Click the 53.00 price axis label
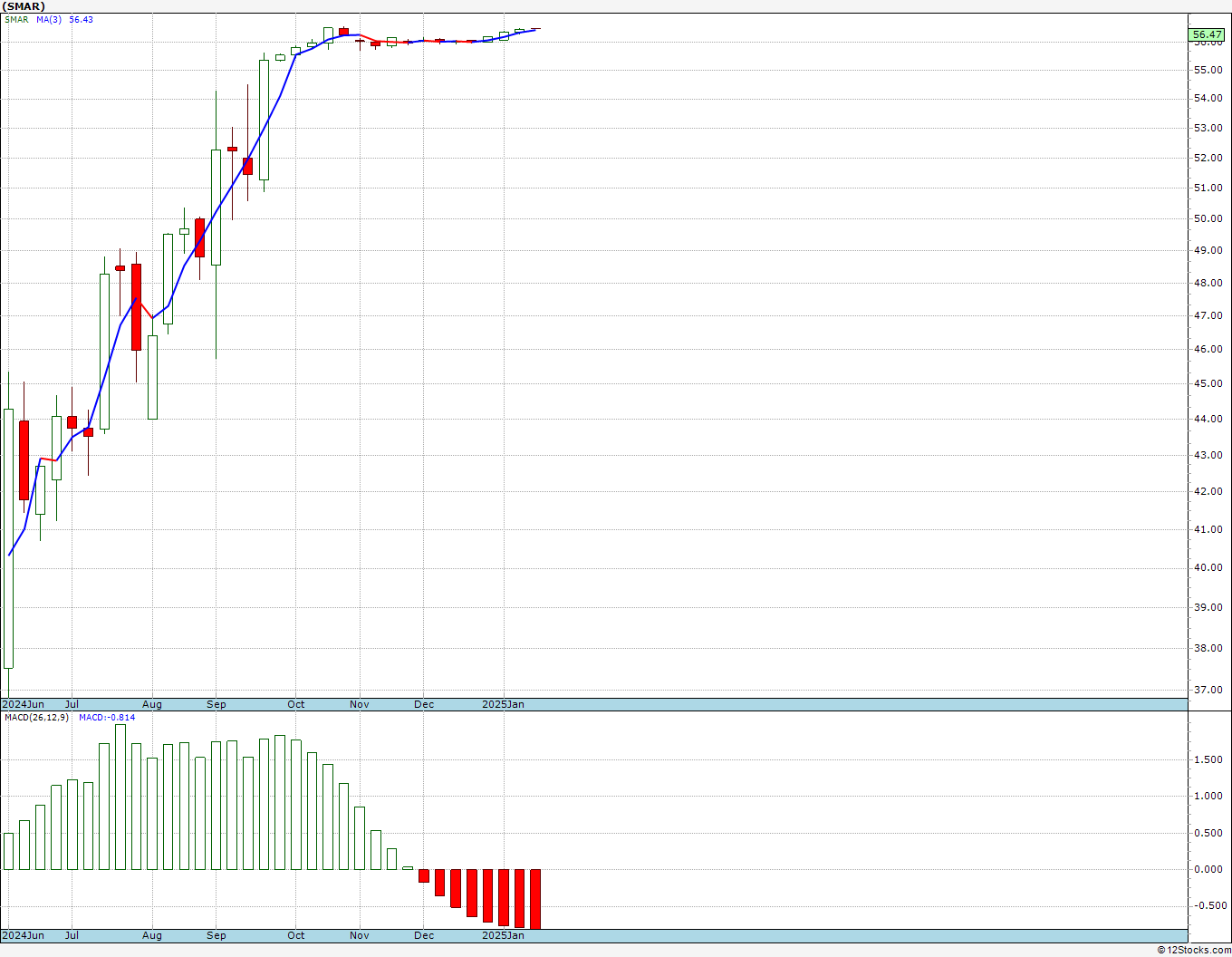 tap(1208, 128)
